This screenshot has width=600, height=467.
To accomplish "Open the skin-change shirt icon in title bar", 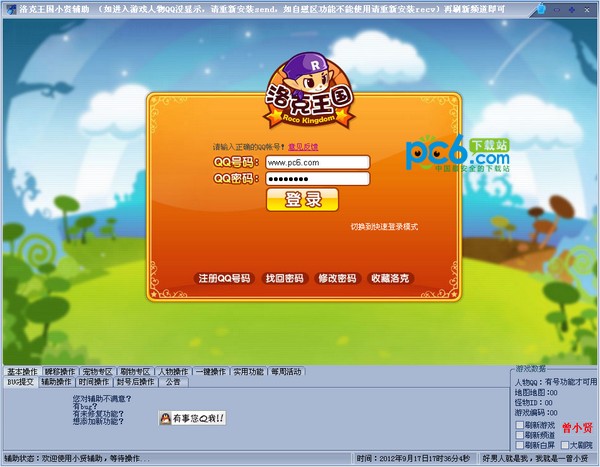I will pos(541,8).
